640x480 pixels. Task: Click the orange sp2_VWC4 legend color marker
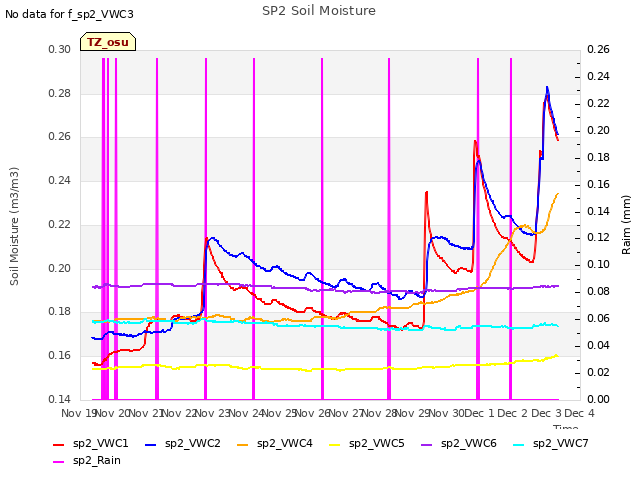point(243,444)
